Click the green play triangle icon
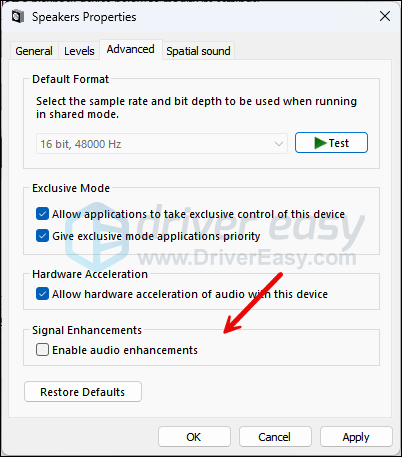Screen dimensions: 402x457 [320, 143]
